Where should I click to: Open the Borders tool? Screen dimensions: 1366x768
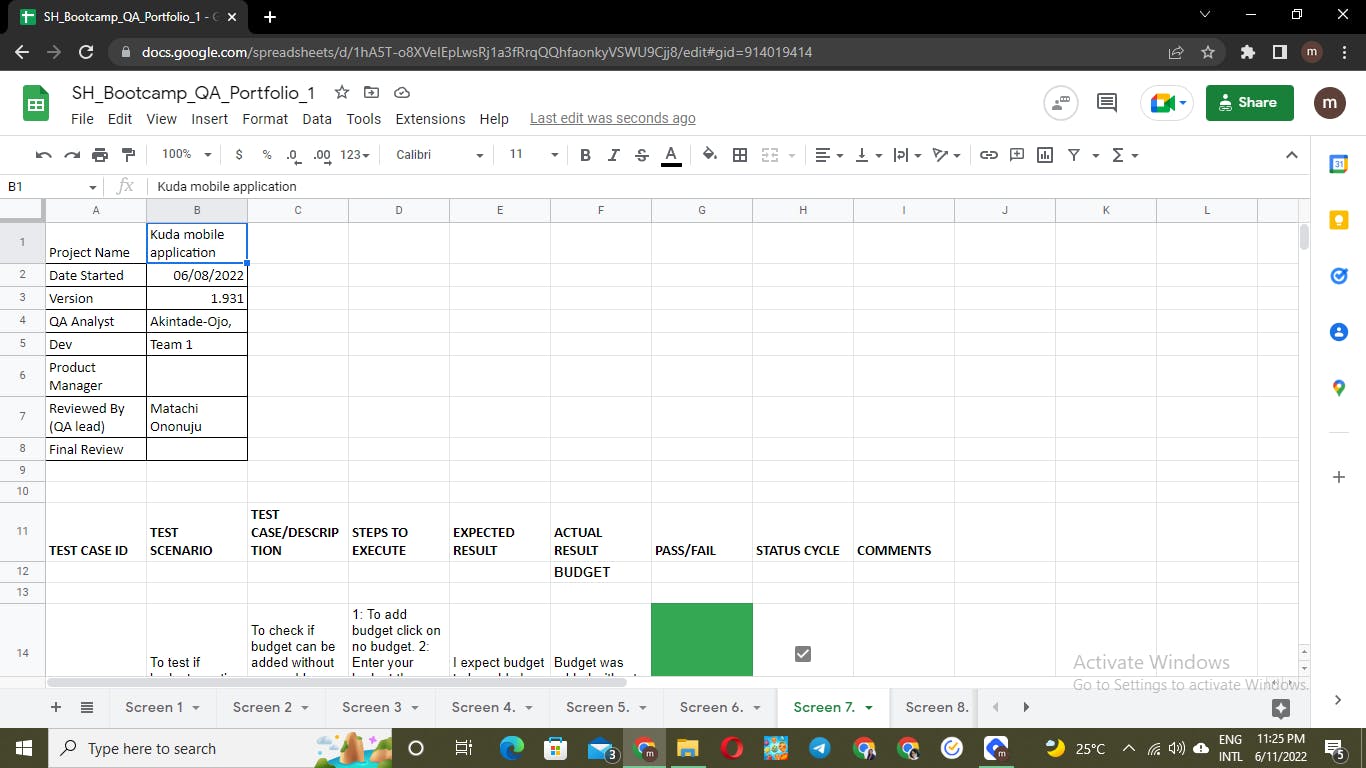(x=740, y=155)
